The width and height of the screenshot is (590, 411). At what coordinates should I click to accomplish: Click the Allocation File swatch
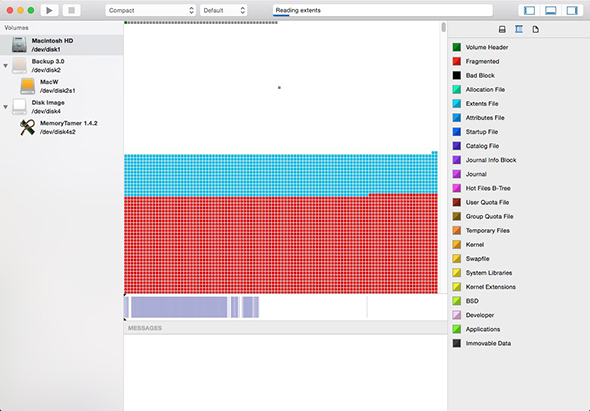[x=456, y=90]
